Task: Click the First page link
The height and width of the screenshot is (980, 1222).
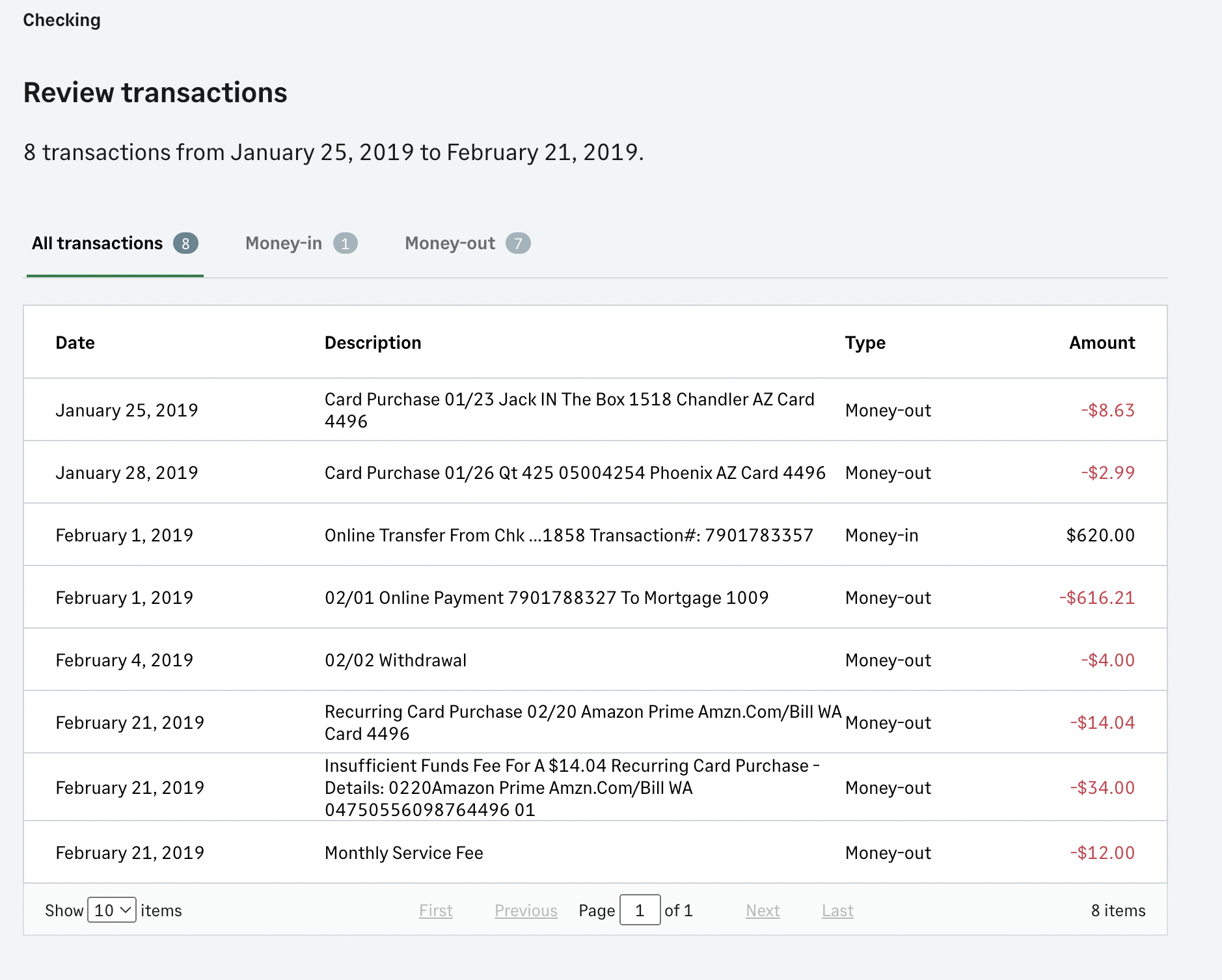Action: pos(435,910)
